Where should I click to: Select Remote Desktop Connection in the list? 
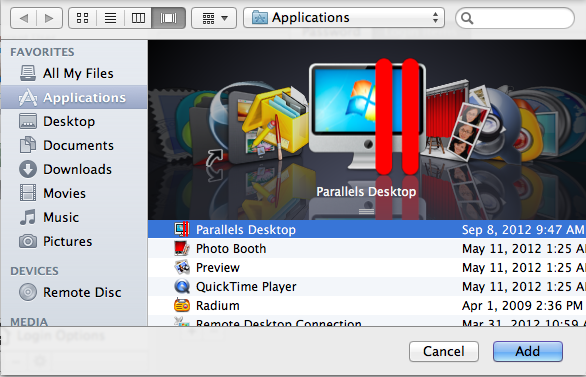pos(367,321)
